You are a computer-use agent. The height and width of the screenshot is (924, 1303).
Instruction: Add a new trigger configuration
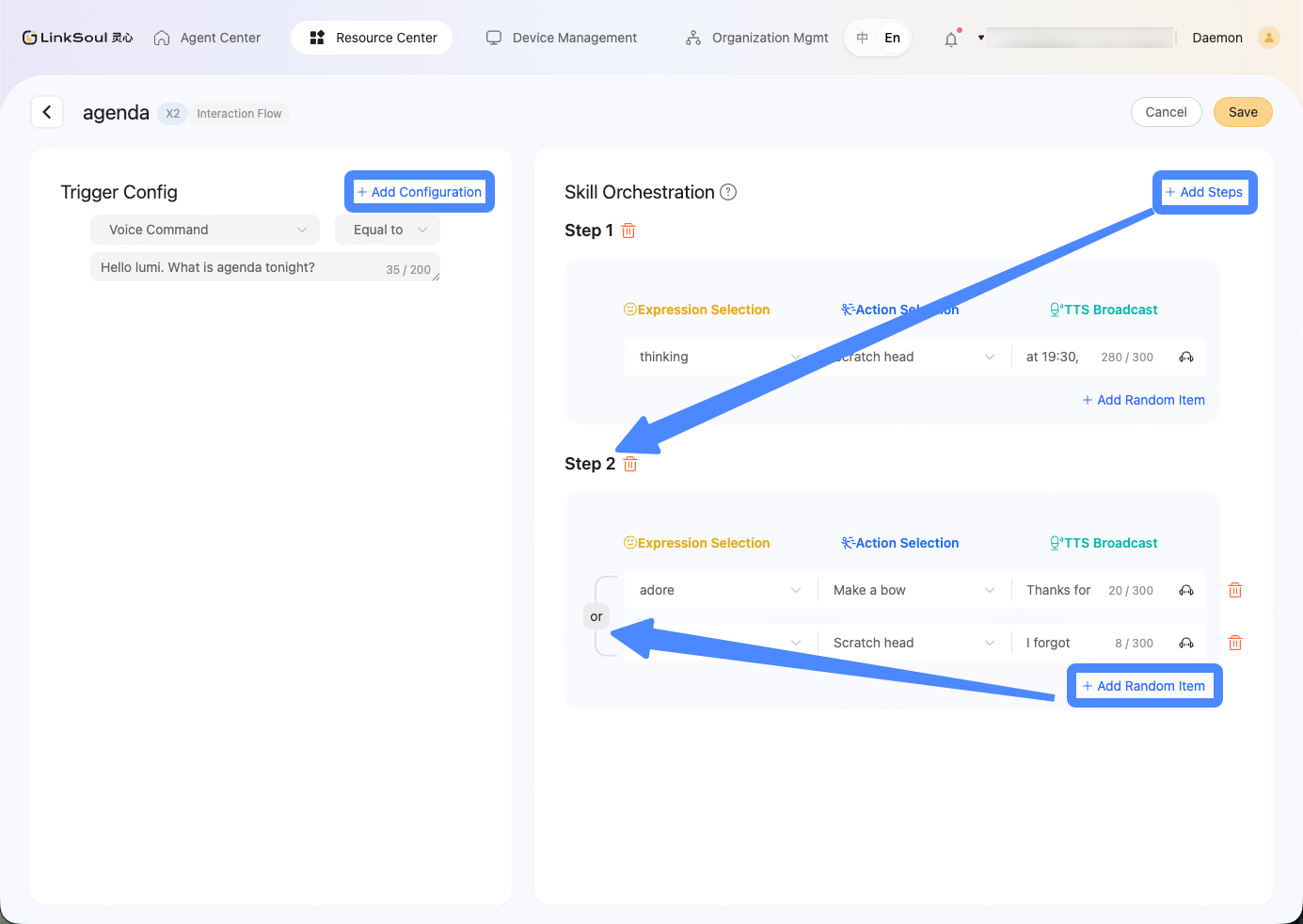(420, 192)
